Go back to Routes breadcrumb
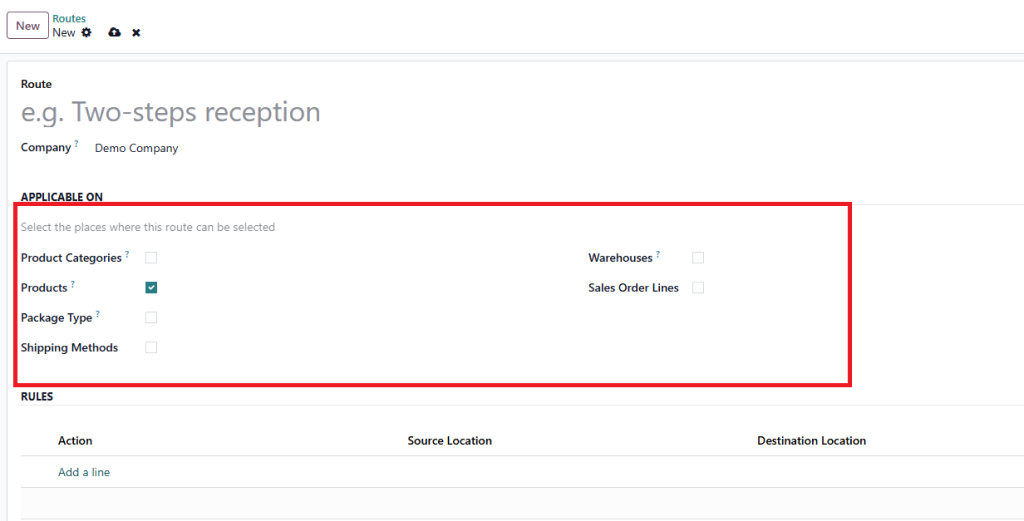Screen dimensions: 1024x521 [69, 18]
